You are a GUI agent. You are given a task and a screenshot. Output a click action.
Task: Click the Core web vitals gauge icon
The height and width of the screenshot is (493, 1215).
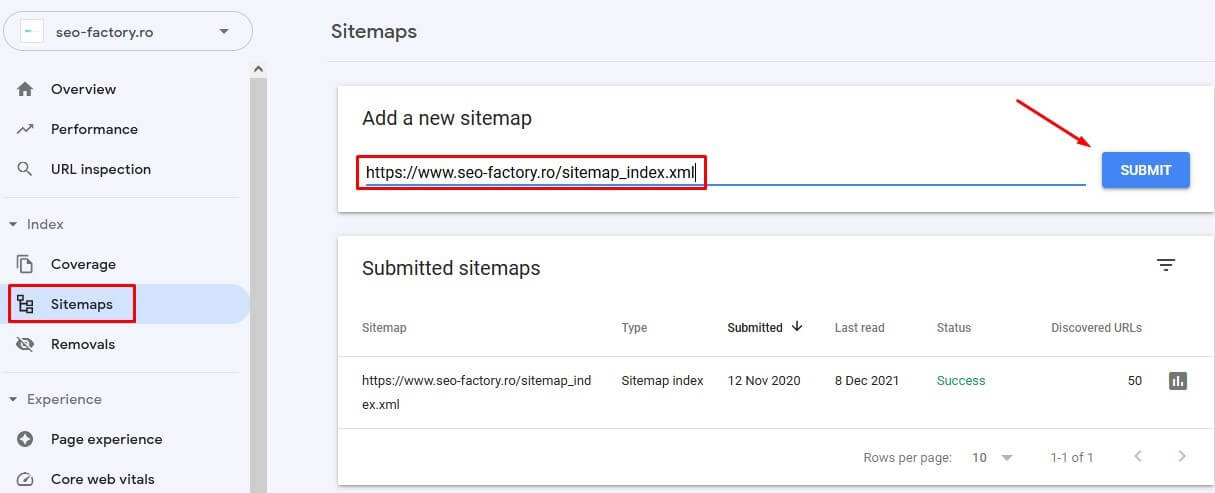(x=26, y=479)
